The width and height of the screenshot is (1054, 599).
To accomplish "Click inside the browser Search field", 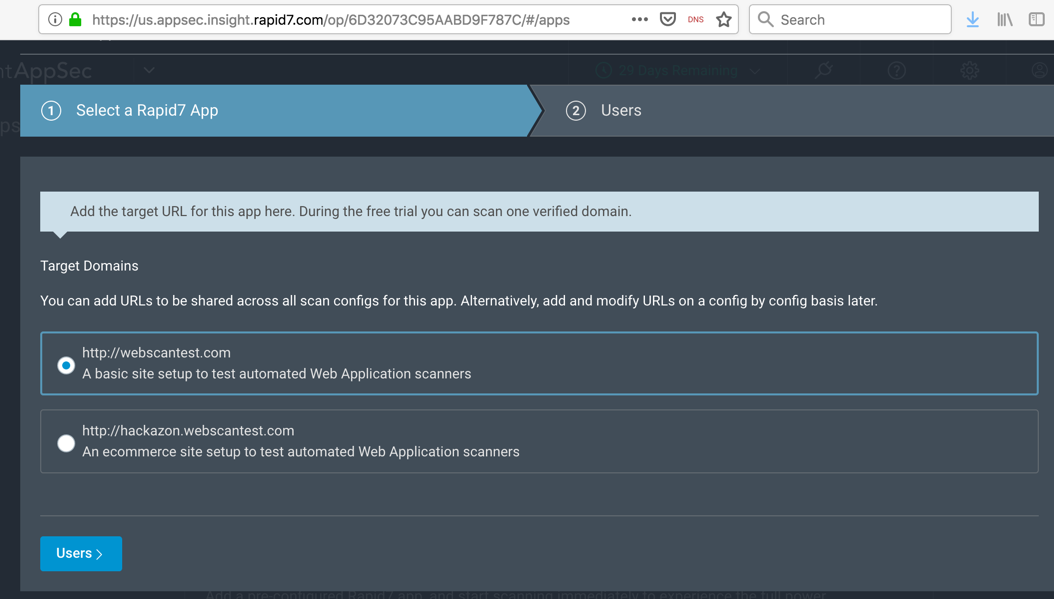I will [860, 19].
